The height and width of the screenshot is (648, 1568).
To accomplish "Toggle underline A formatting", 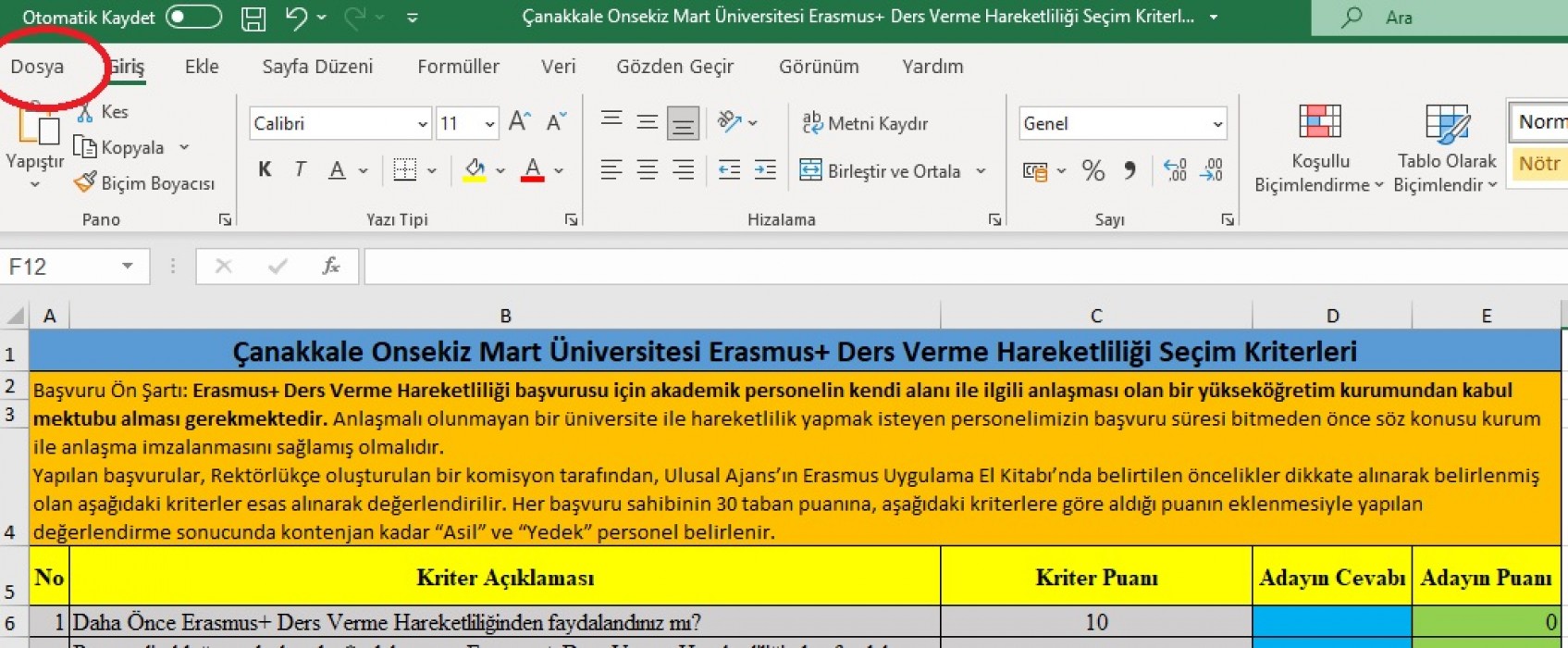I will 338,169.
